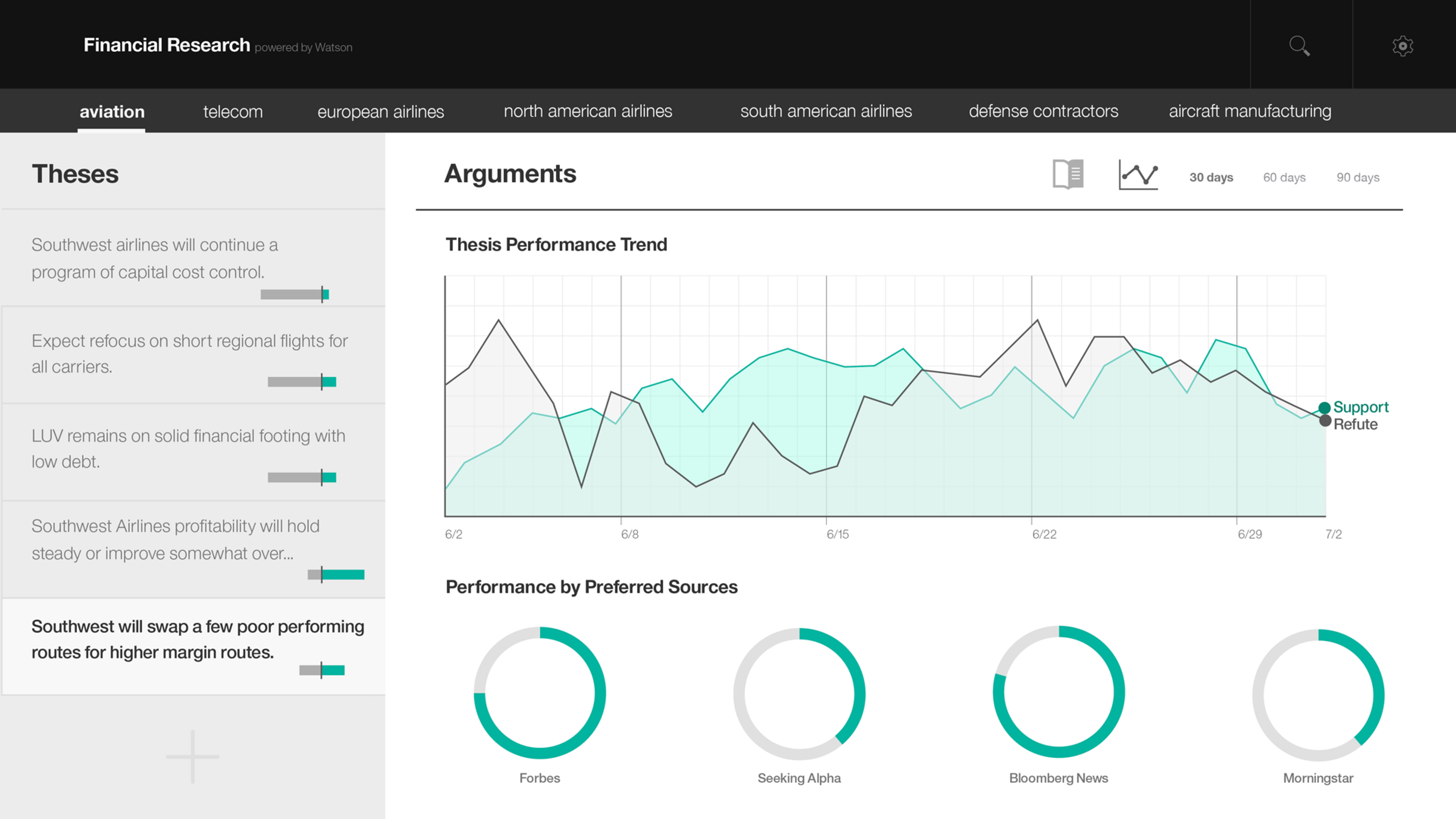Click regional flights thesis score bar
1456x819 pixels.
pos(302,382)
